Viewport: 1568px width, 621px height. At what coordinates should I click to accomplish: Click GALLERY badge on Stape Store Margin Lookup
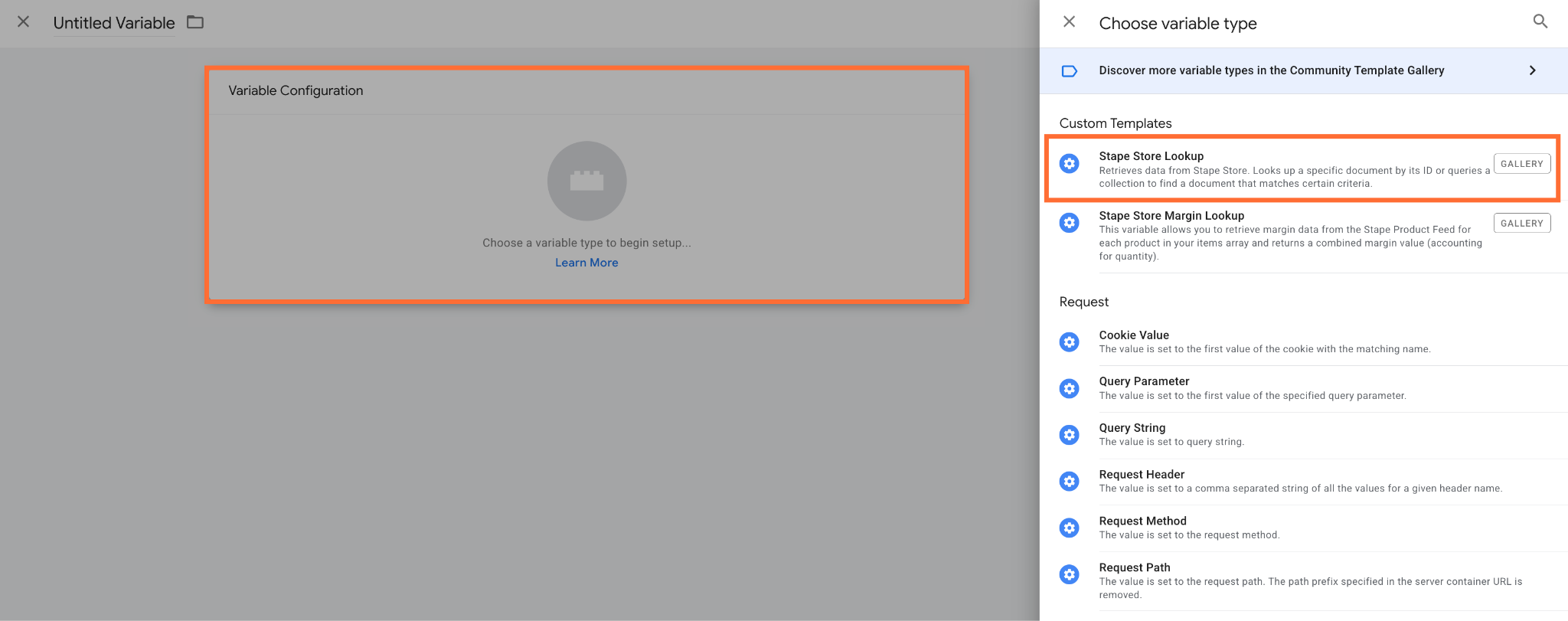(1522, 223)
